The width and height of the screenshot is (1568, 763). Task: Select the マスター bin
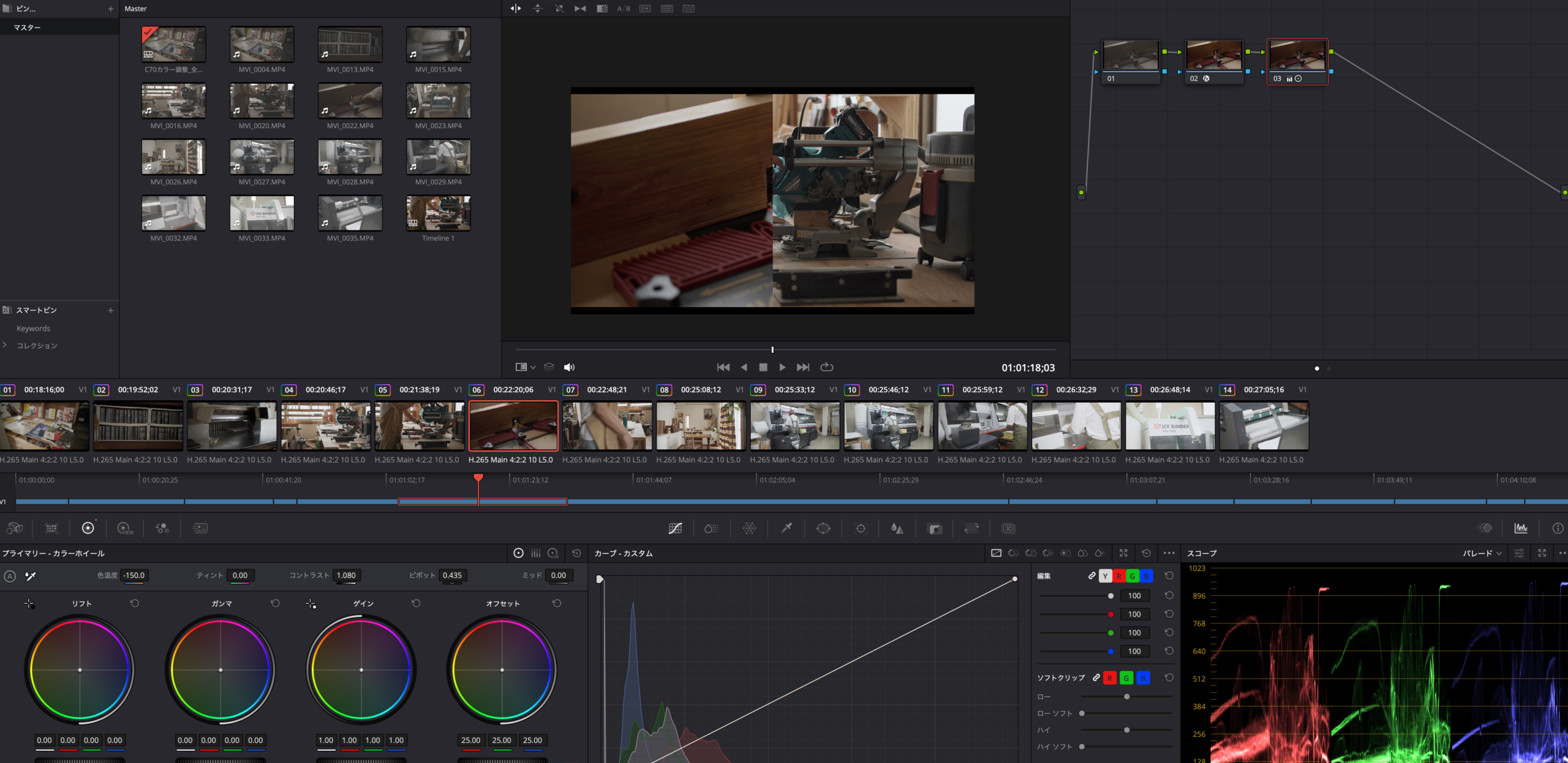click(59, 28)
